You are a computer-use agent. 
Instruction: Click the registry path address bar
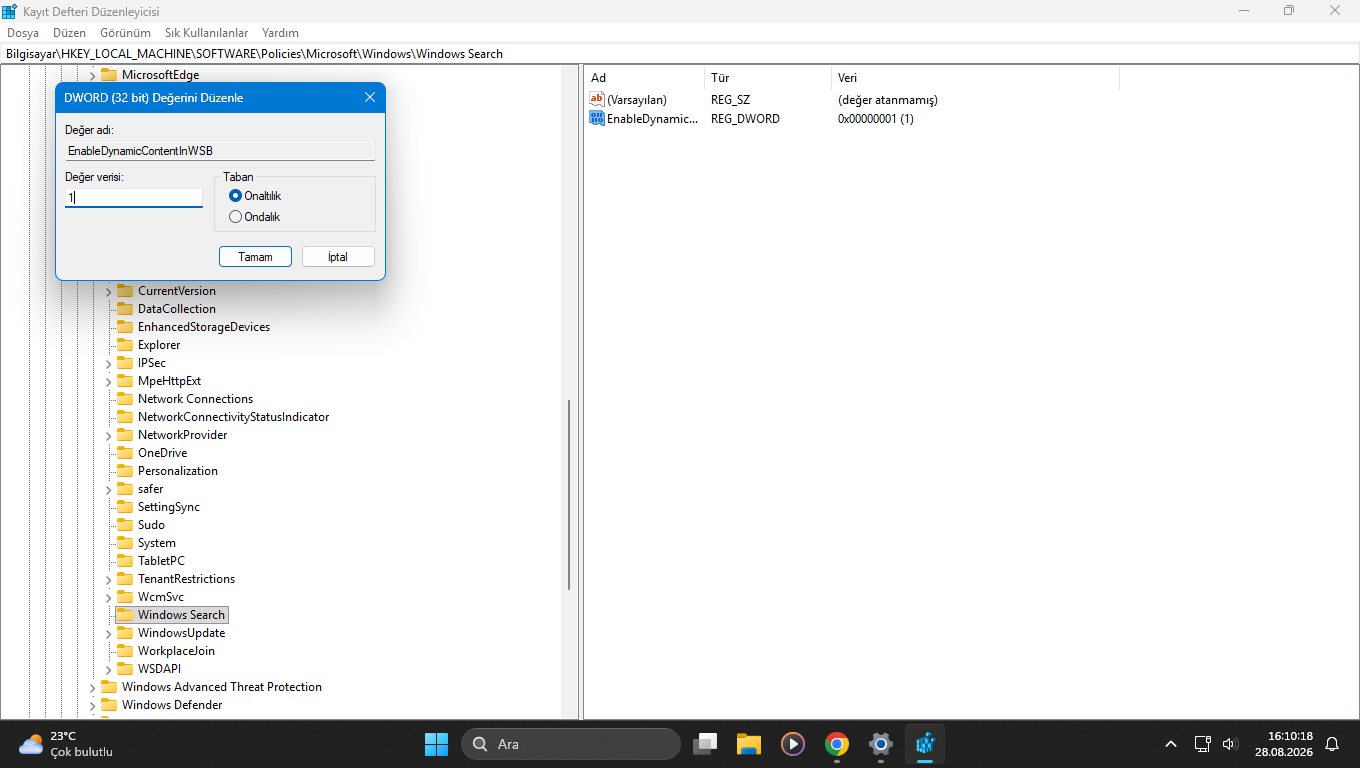click(x=680, y=54)
